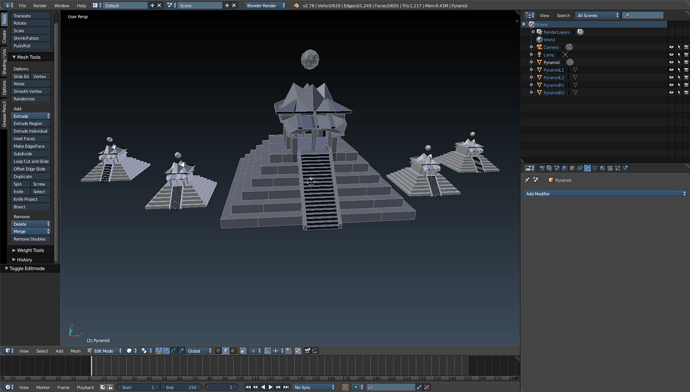Open the Window menu
Viewport: 690px width, 392px height.
coord(61,6)
